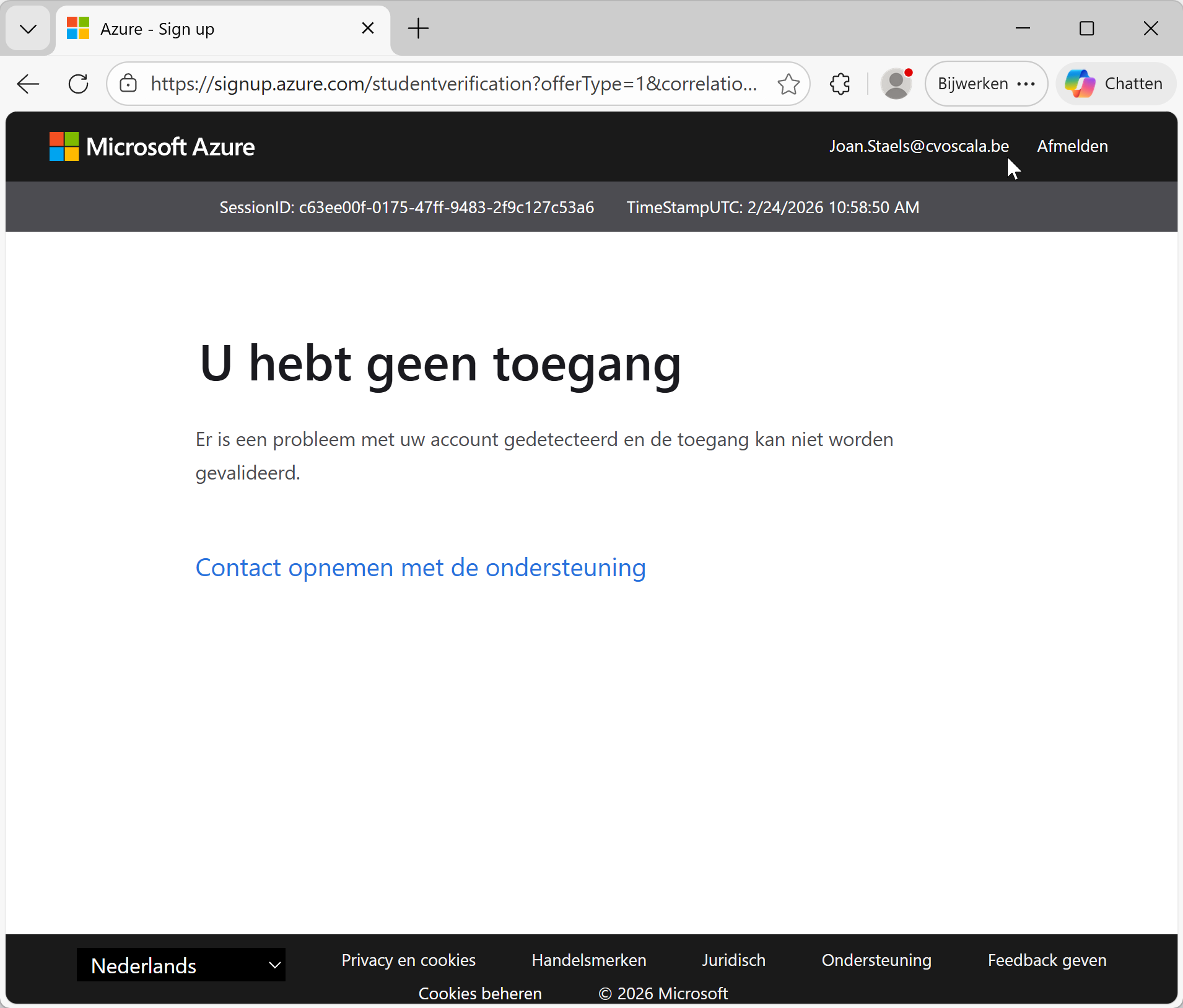Maximize the browser window
The image size is (1183, 1008).
1087,28
